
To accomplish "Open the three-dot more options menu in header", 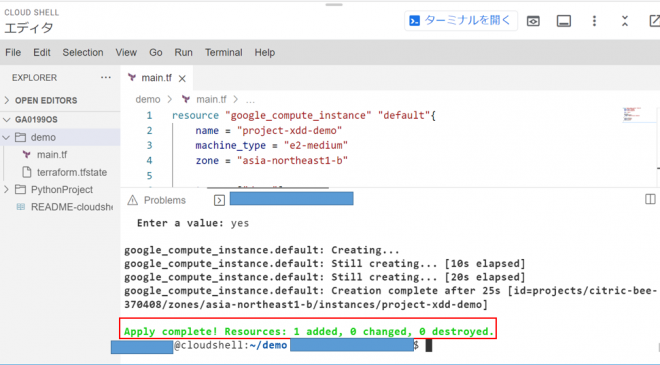I will (x=594, y=21).
